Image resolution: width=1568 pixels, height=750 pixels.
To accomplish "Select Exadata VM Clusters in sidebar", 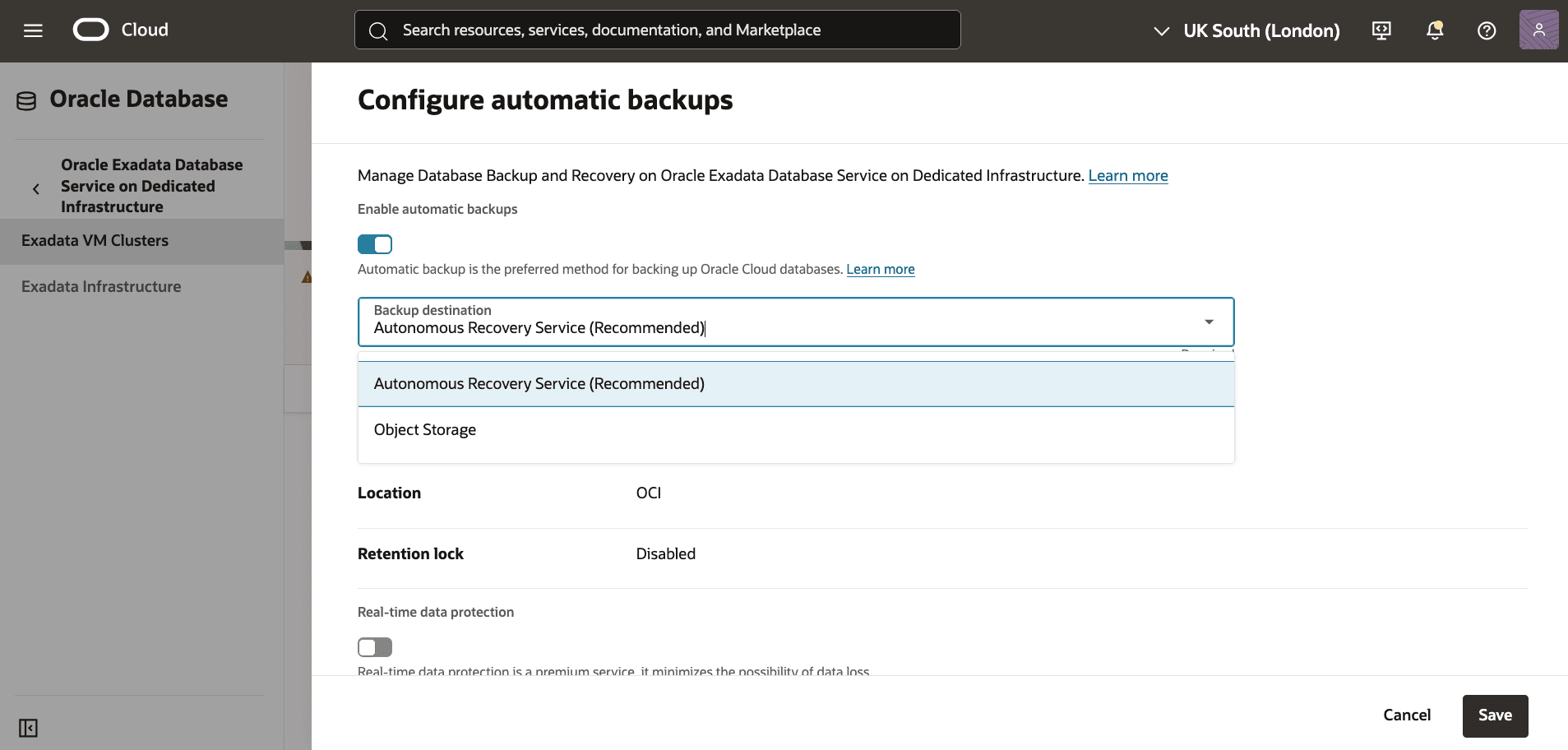I will click(95, 240).
